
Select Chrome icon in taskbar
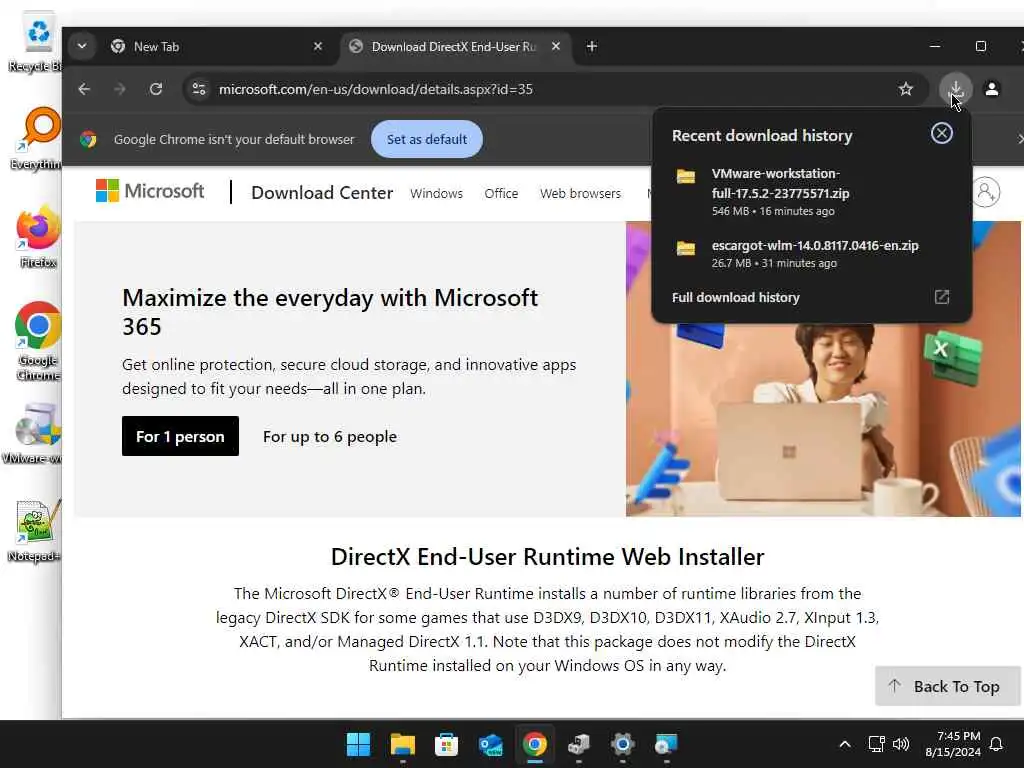click(534, 744)
